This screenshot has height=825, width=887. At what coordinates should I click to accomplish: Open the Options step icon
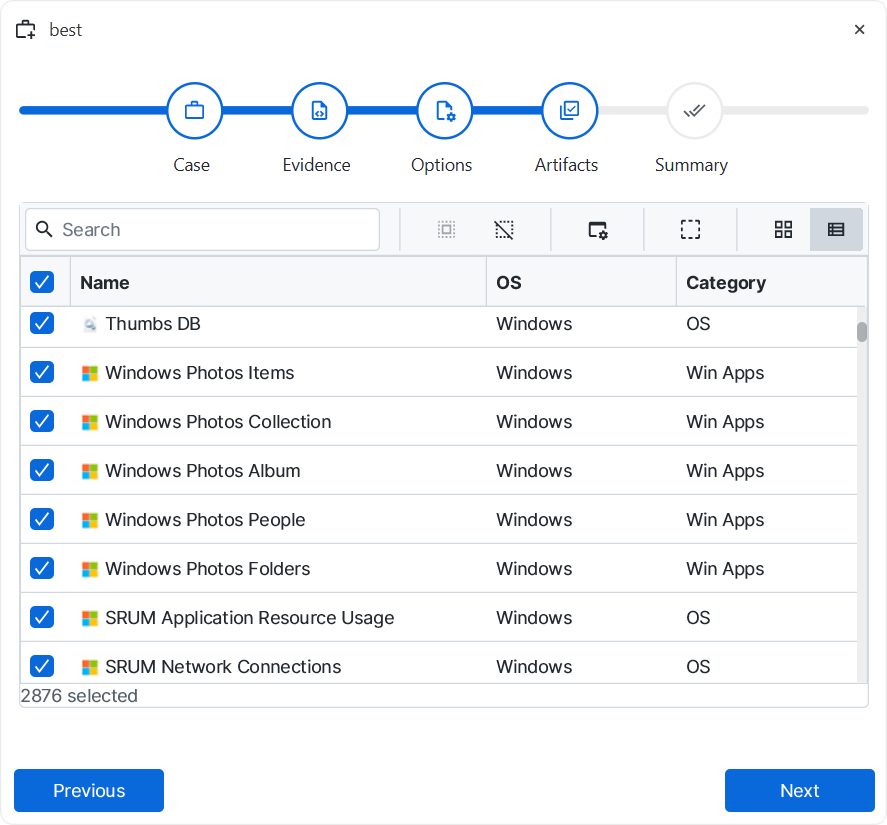point(445,111)
